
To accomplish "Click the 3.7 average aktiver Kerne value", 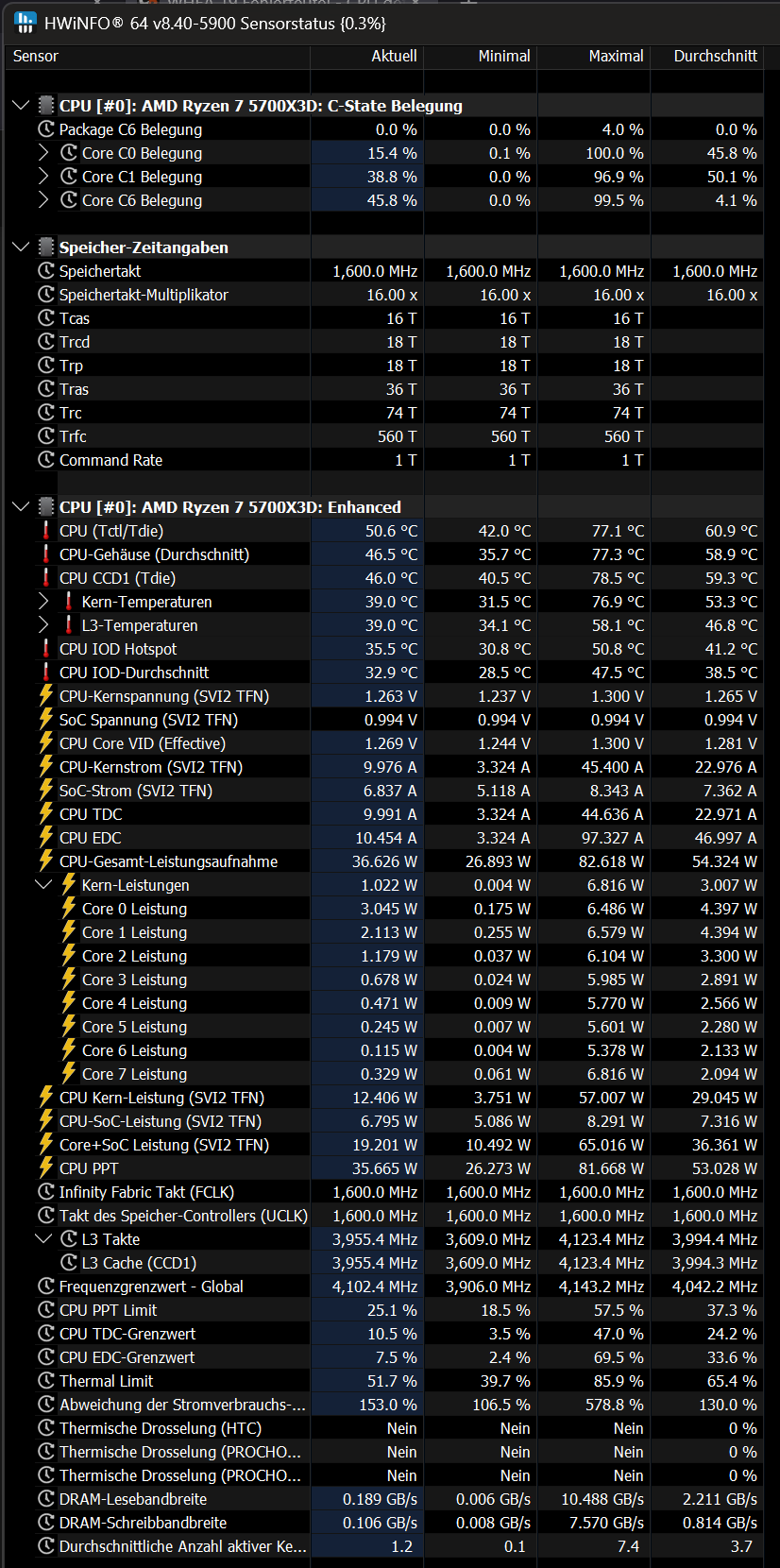I will (741, 1546).
